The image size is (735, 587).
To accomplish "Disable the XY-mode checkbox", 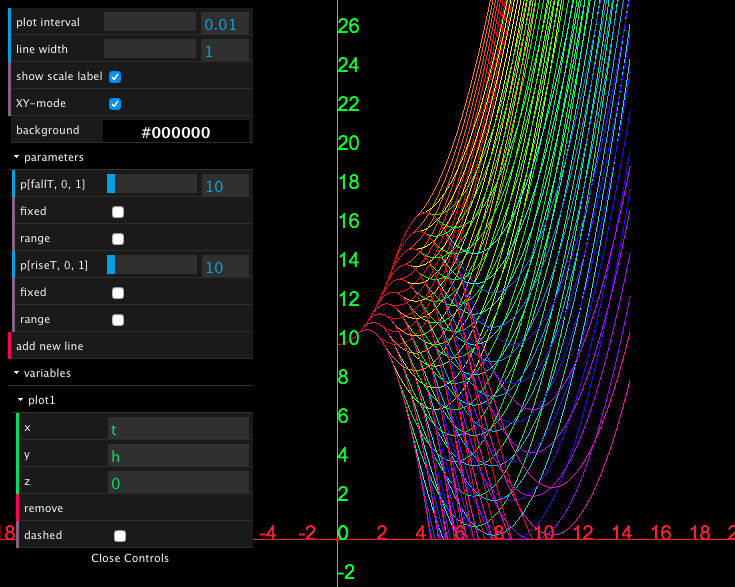I will pyautogui.click(x=115, y=104).
